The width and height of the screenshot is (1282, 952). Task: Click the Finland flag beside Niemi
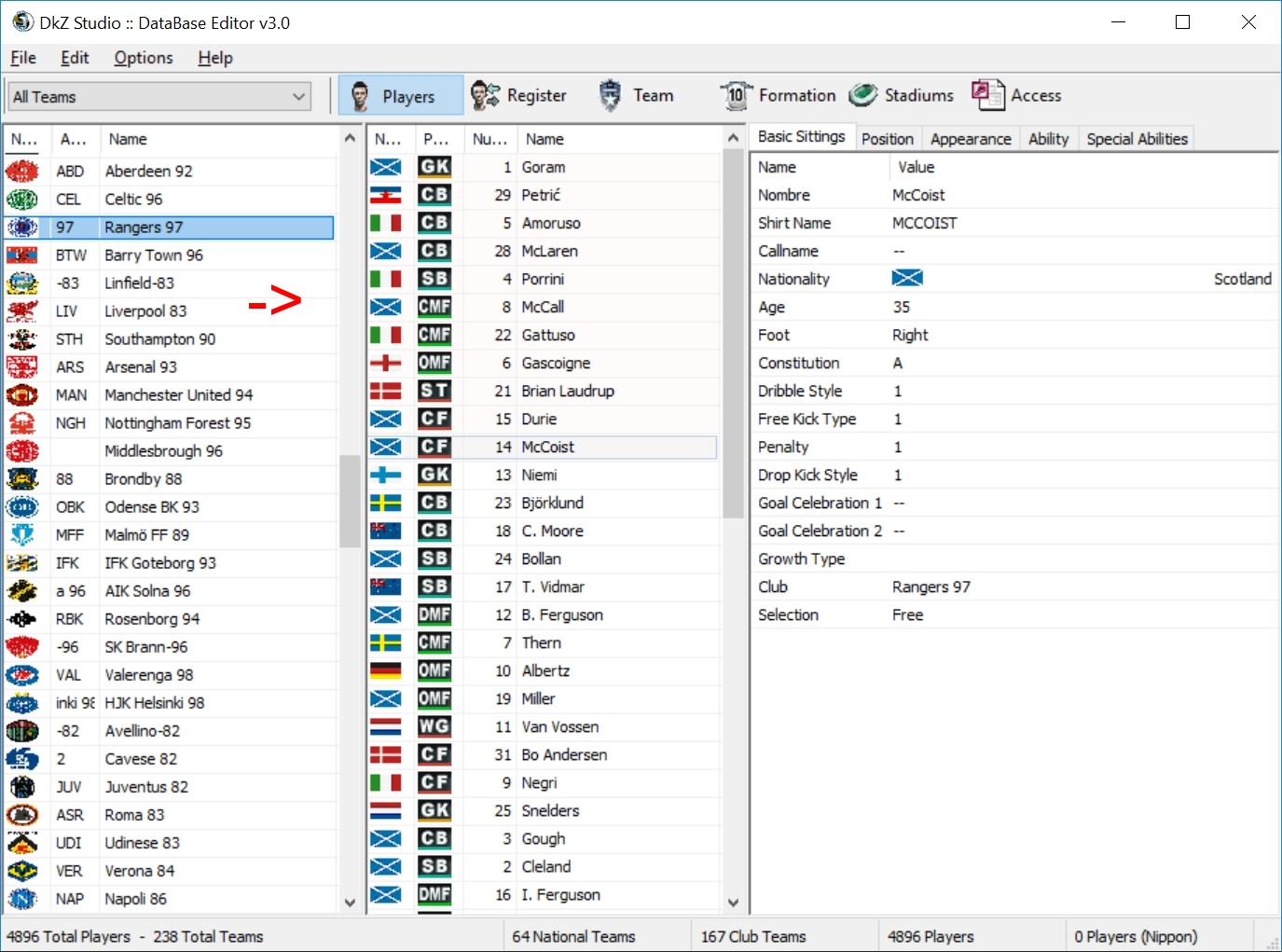click(x=386, y=475)
